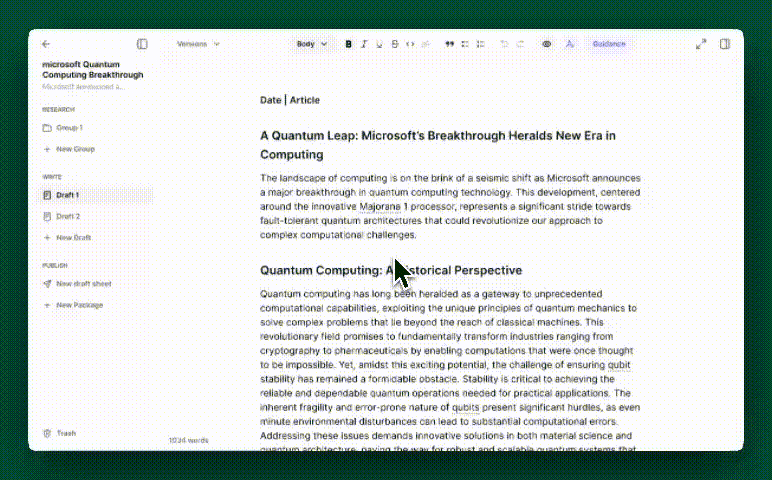Click the greyed icon after the code button
Screen dimensions: 772x480
(x=426, y=44)
